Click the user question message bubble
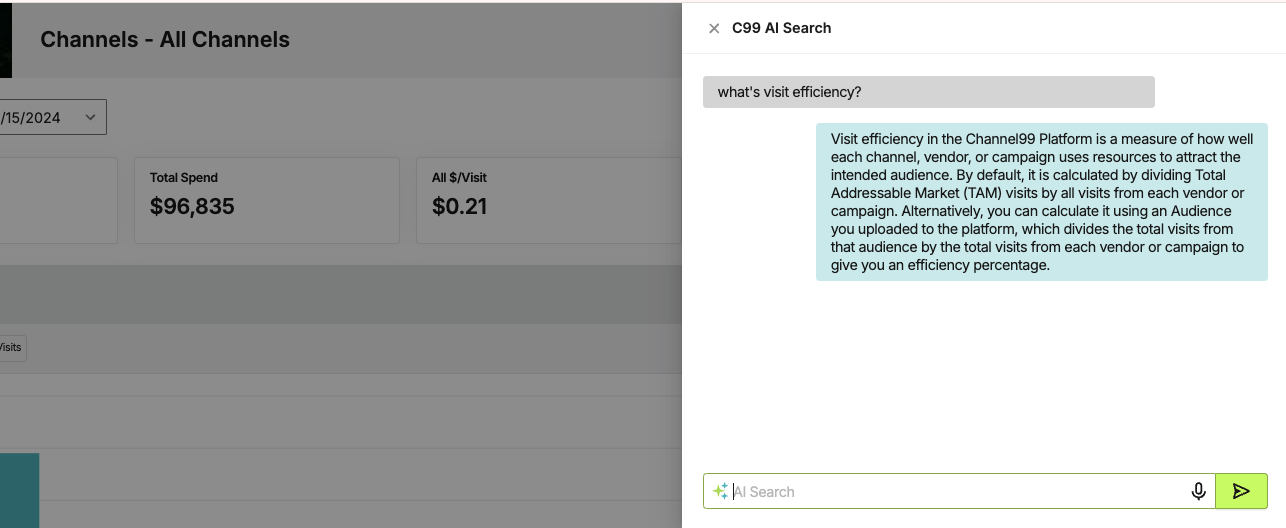1286x528 pixels. click(x=929, y=92)
